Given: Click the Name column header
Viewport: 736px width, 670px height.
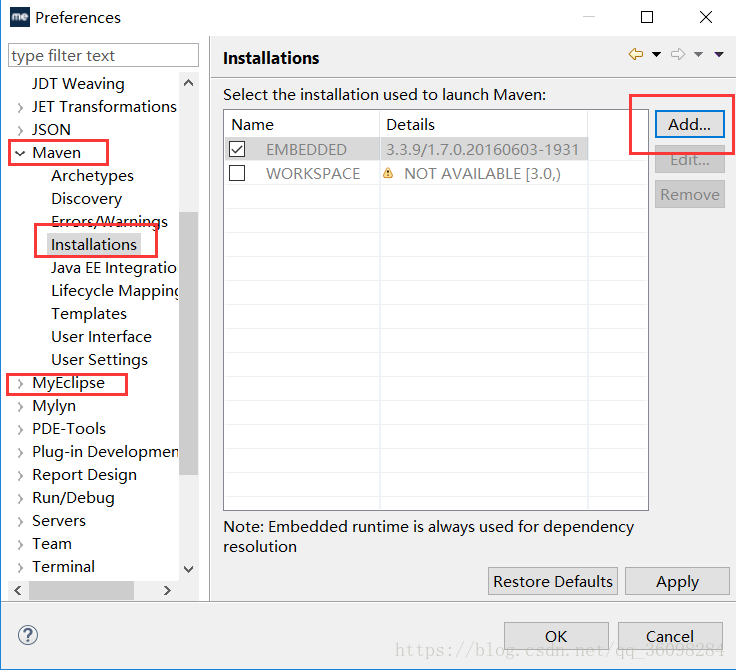Looking at the screenshot, I should coord(302,124).
